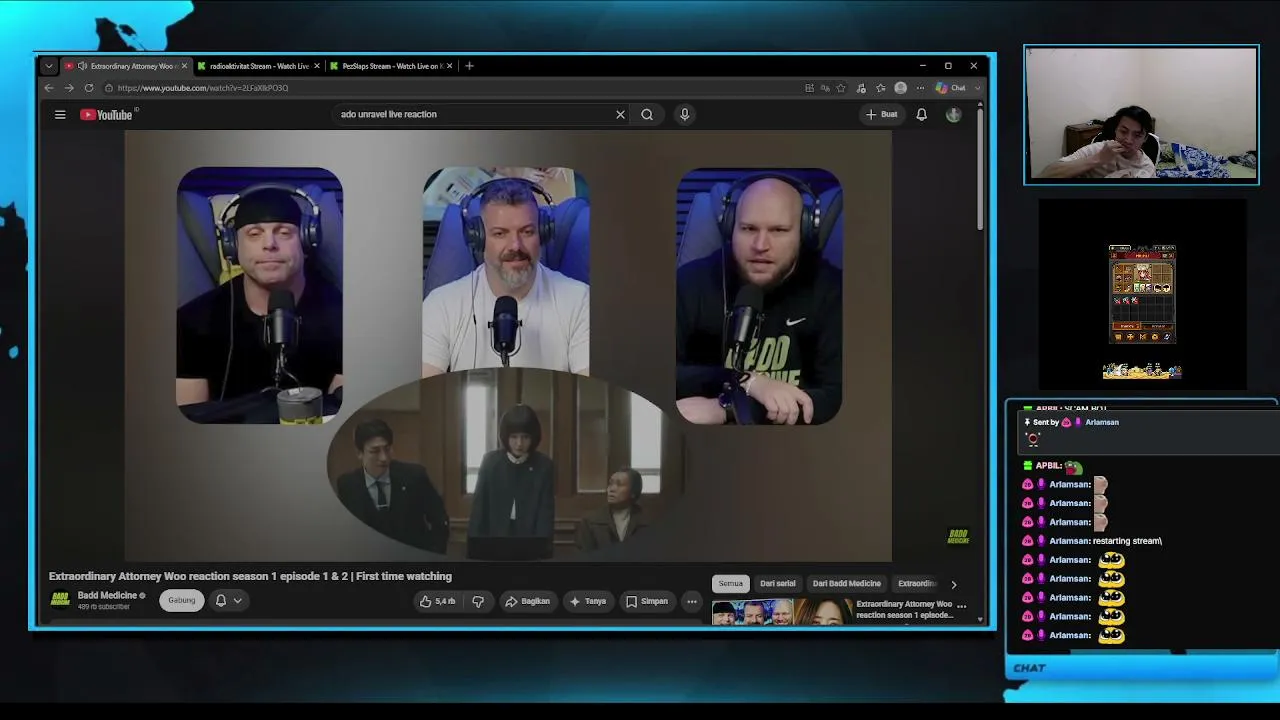The height and width of the screenshot is (720, 1280).
Task: Click the site info icon beside URL
Action: (x=108, y=88)
